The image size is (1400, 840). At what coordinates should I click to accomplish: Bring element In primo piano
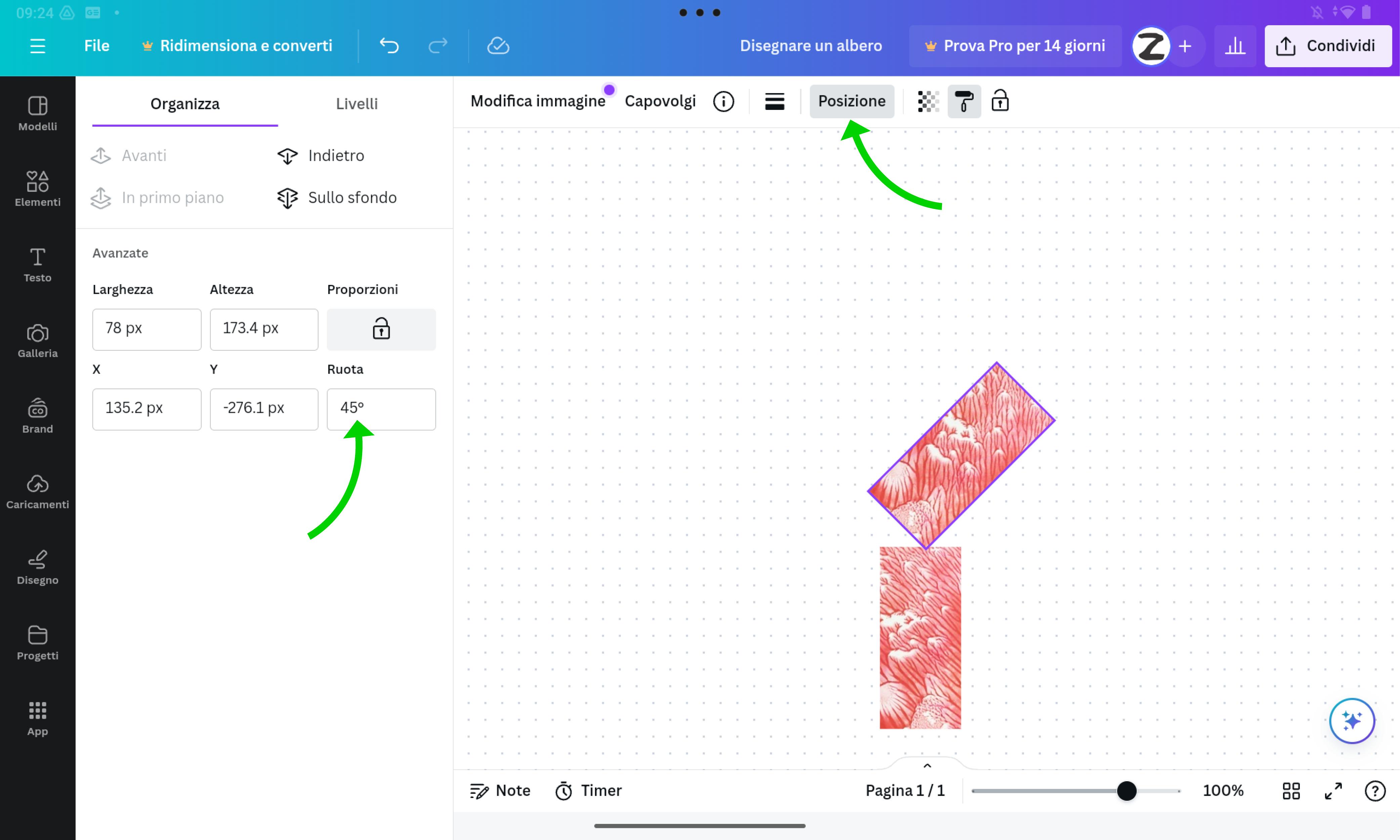(157, 198)
